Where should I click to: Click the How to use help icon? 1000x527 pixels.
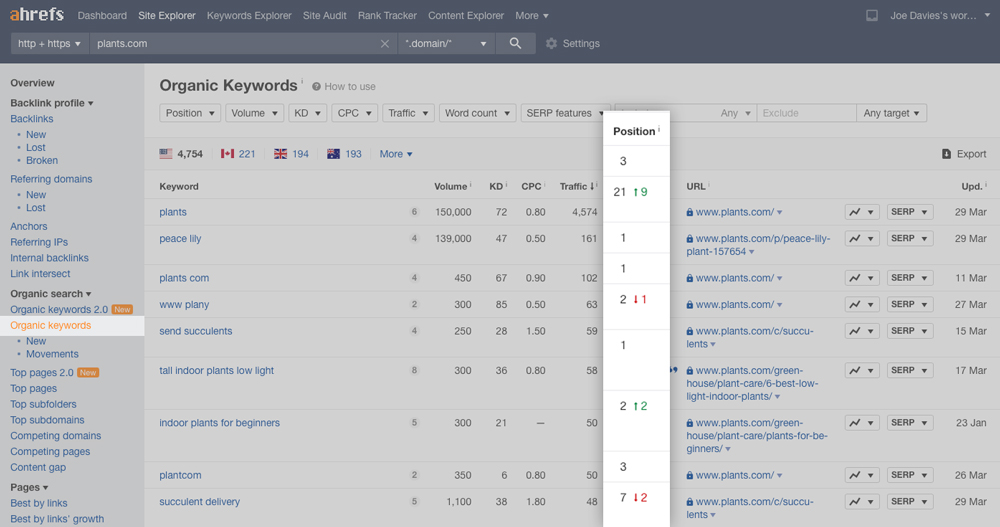coord(316,86)
